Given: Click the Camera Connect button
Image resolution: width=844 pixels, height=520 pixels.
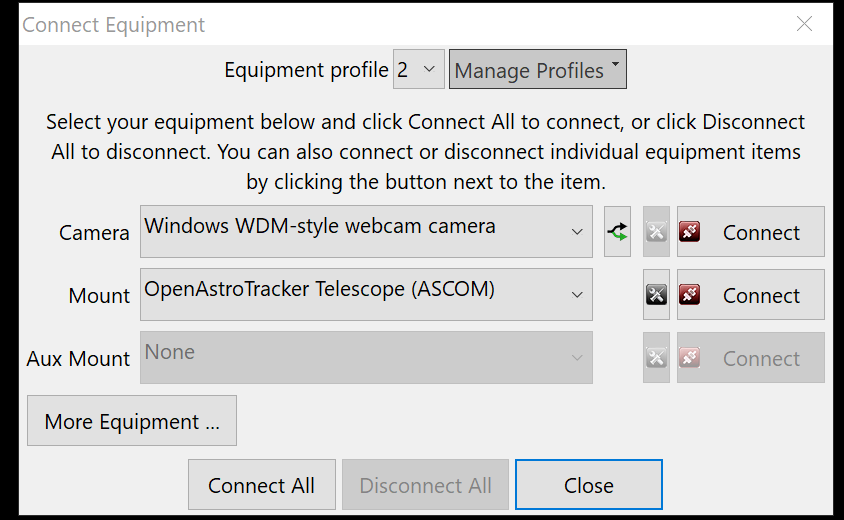Looking at the screenshot, I should (750, 231).
